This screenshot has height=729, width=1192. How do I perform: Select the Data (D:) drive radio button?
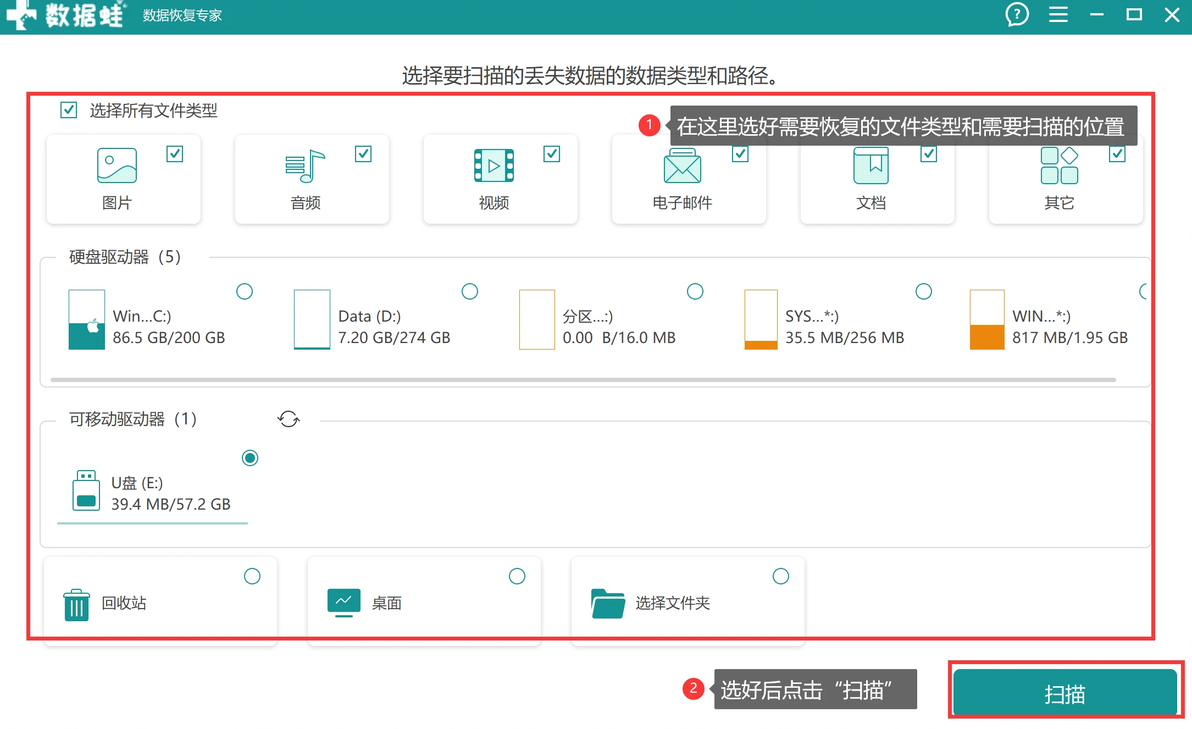tap(470, 291)
